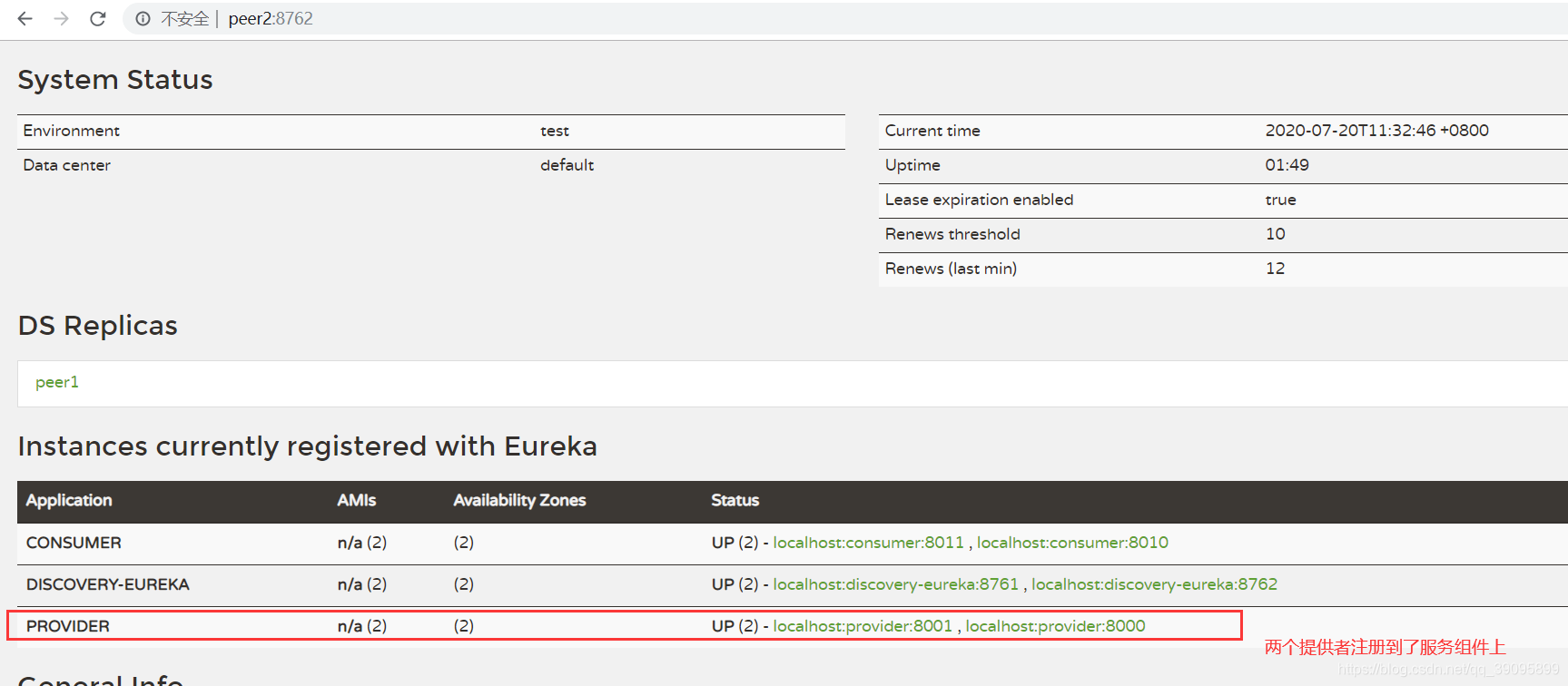
Task: Select the PROVIDER application cell
Action: [x=68, y=626]
